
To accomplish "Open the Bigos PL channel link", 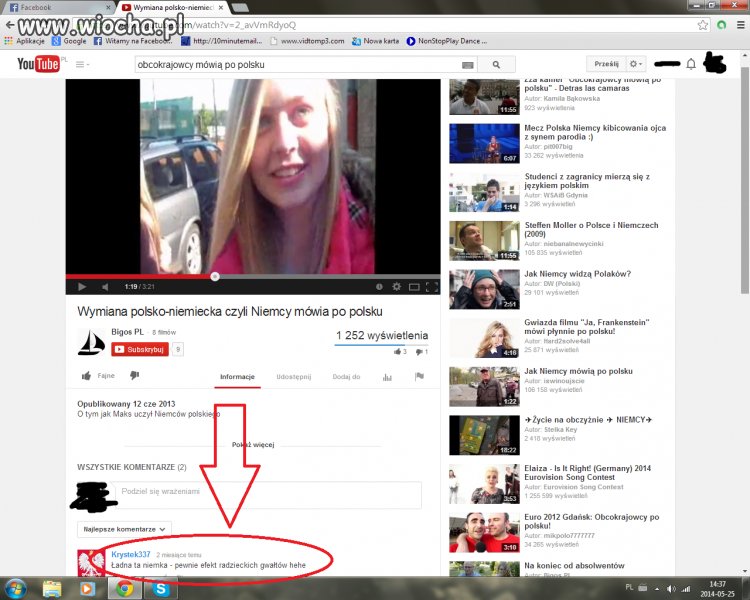I will pos(127,332).
